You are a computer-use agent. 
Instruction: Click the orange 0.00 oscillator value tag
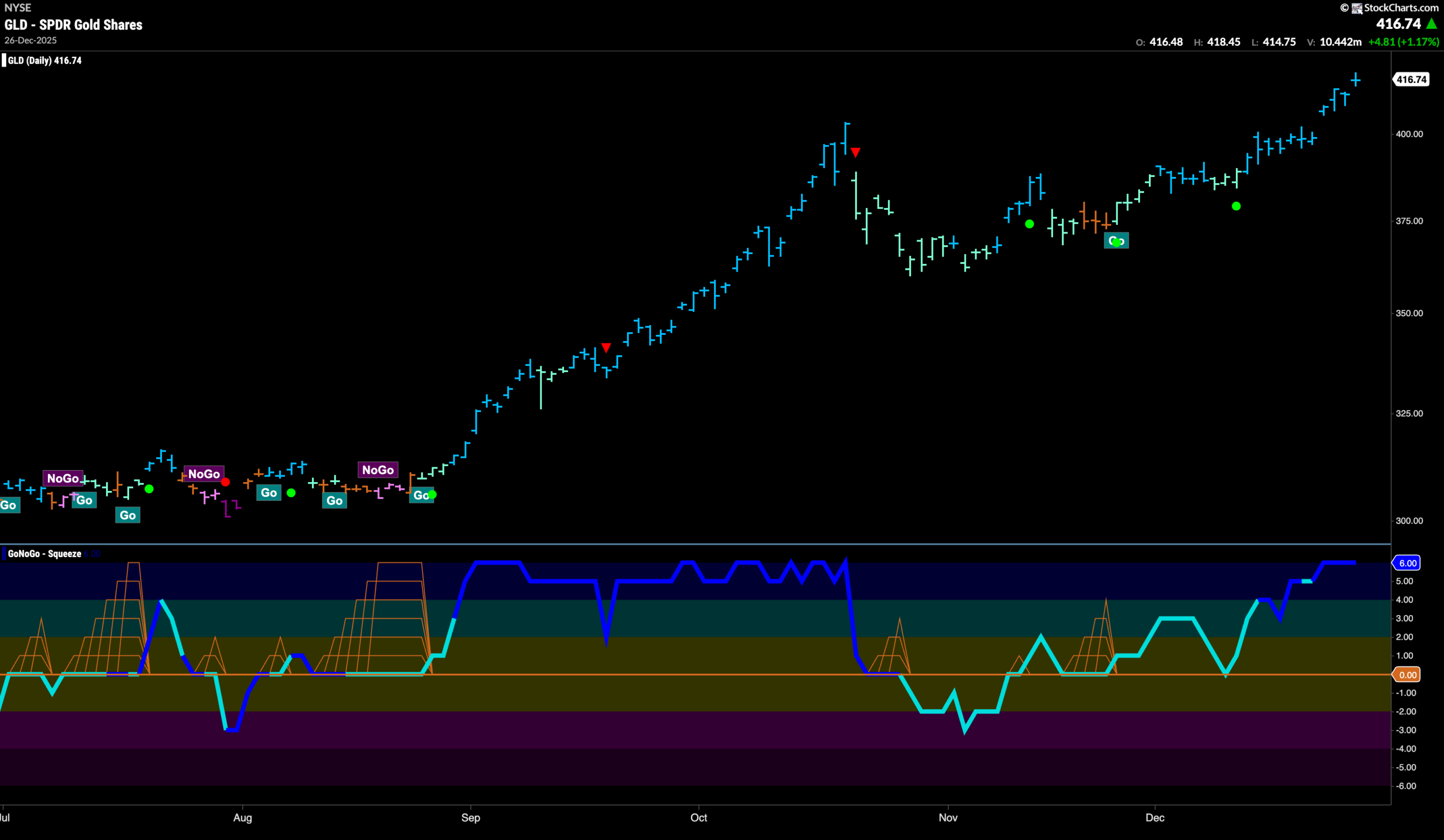click(1407, 674)
